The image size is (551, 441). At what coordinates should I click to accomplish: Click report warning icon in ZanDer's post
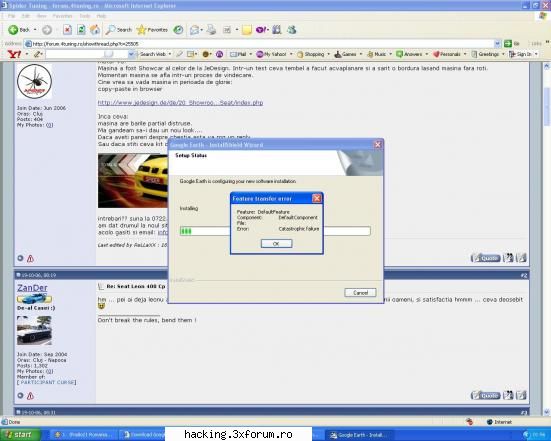(x=31, y=396)
